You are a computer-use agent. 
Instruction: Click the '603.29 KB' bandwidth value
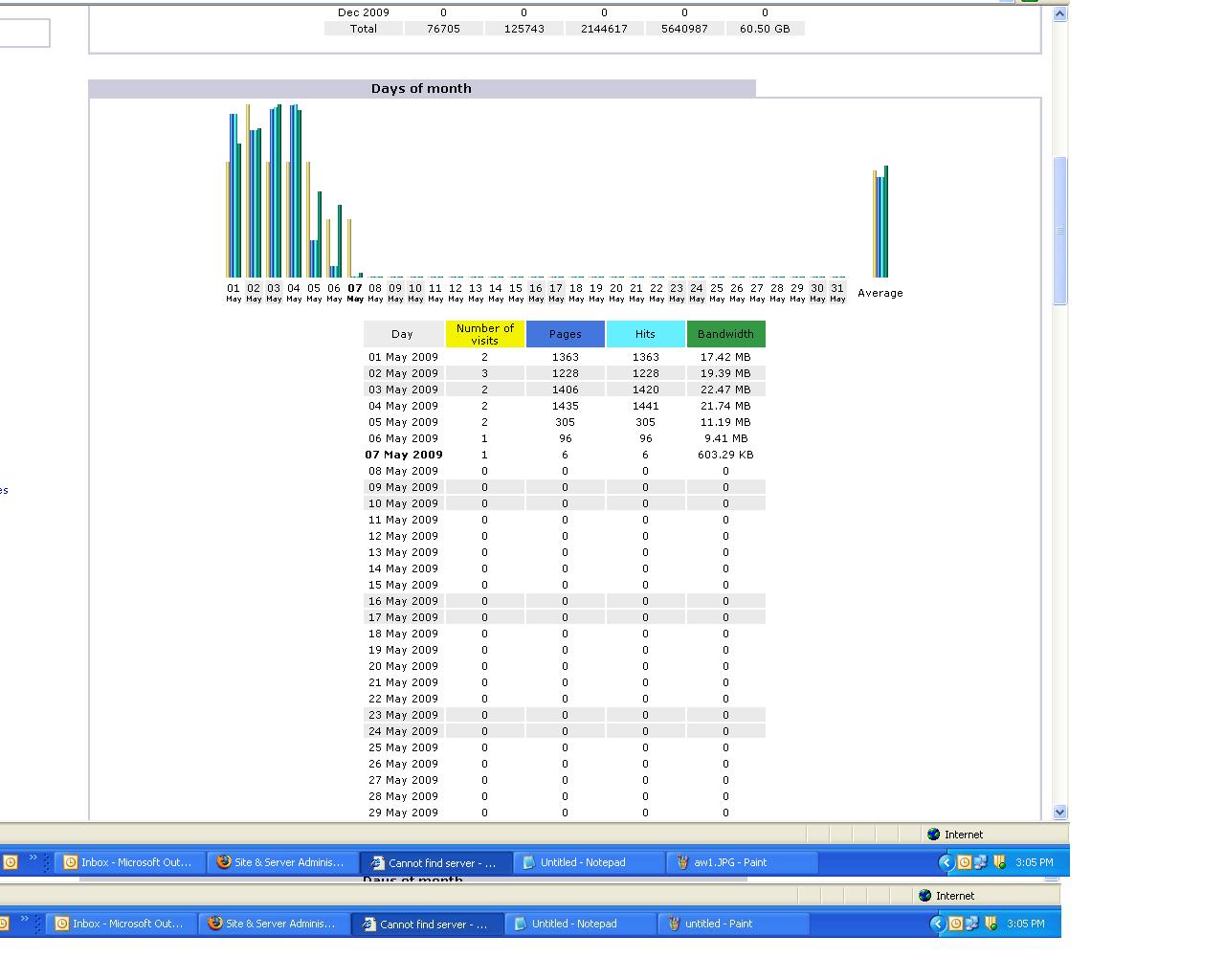coord(725,455)
